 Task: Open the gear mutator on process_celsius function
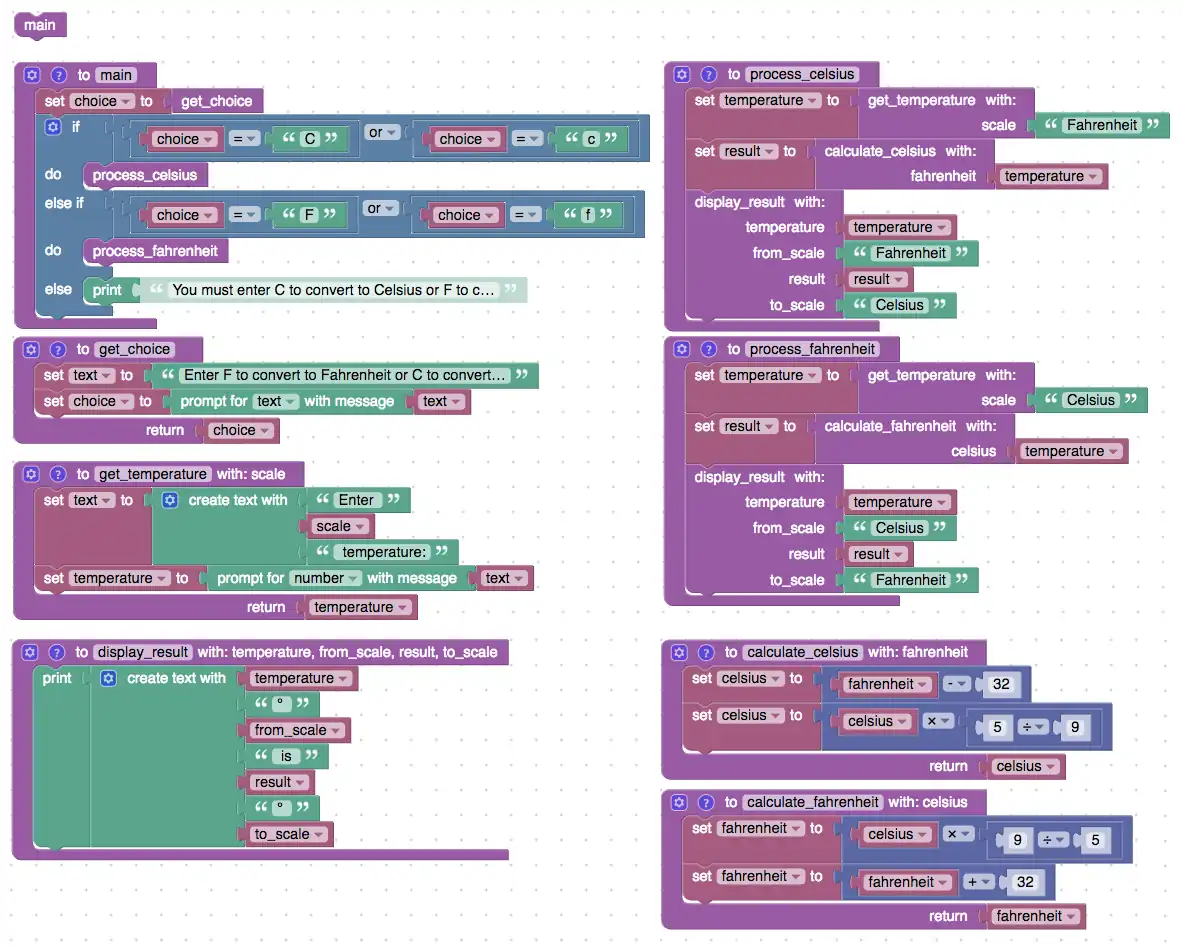click(x=682, y=74)
